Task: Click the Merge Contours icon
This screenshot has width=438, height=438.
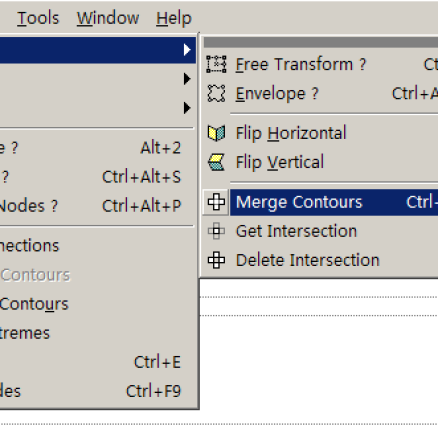Action: tap(216, 202)
